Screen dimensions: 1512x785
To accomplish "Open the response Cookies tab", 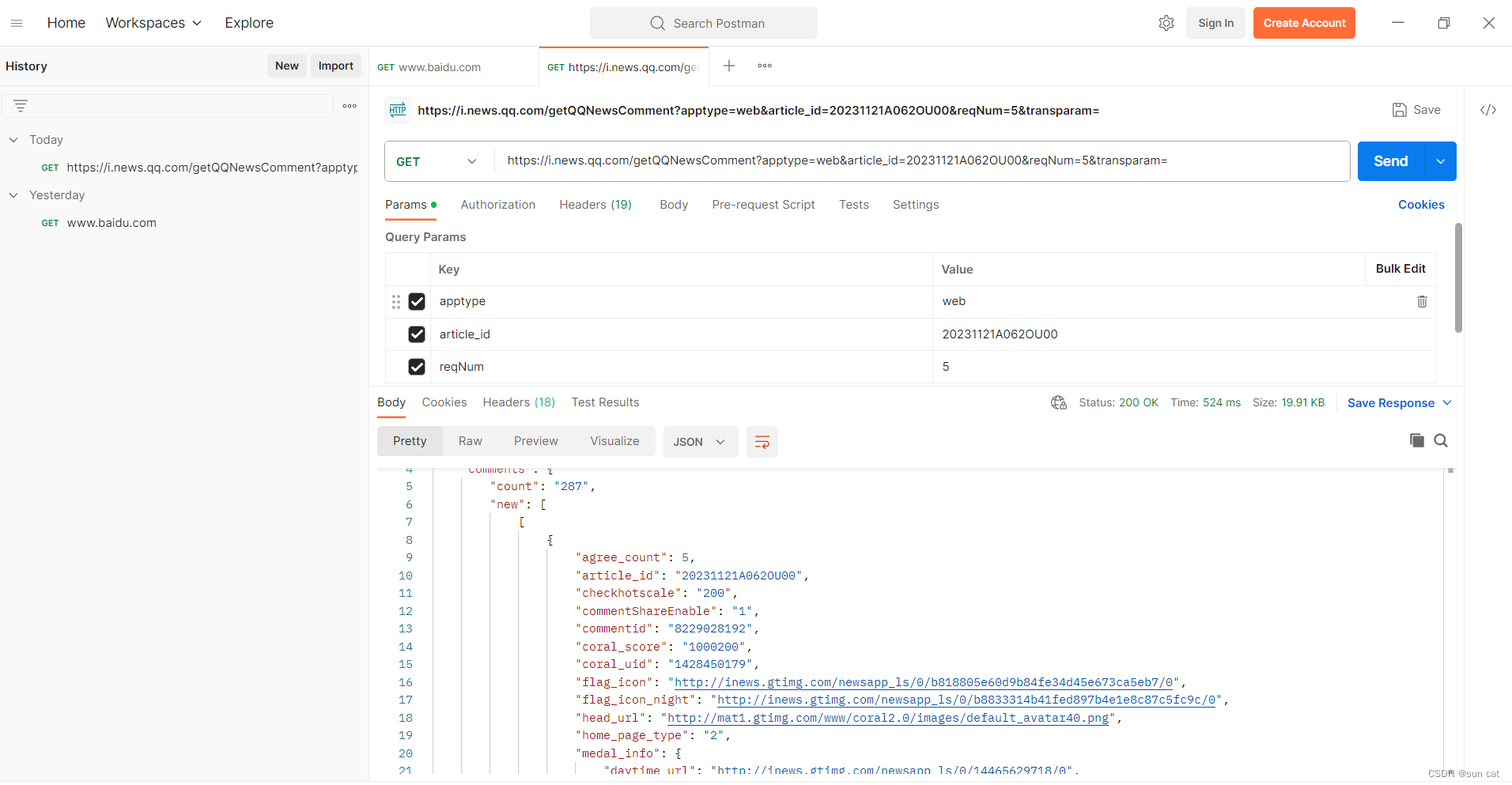I will coord(444,402).
